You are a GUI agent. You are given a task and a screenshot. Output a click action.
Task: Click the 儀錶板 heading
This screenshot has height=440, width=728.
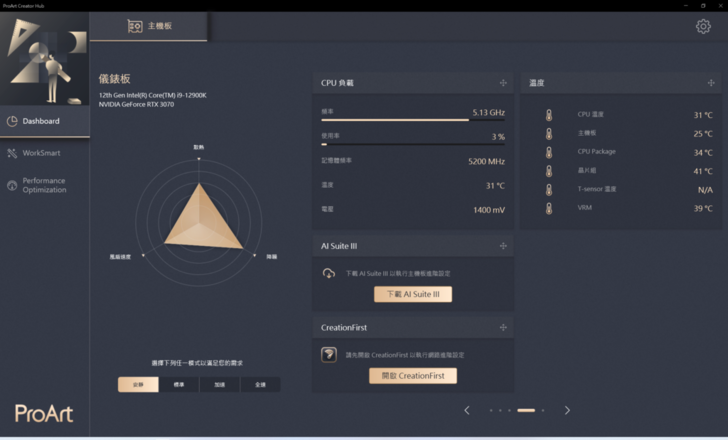pos(115,79)
